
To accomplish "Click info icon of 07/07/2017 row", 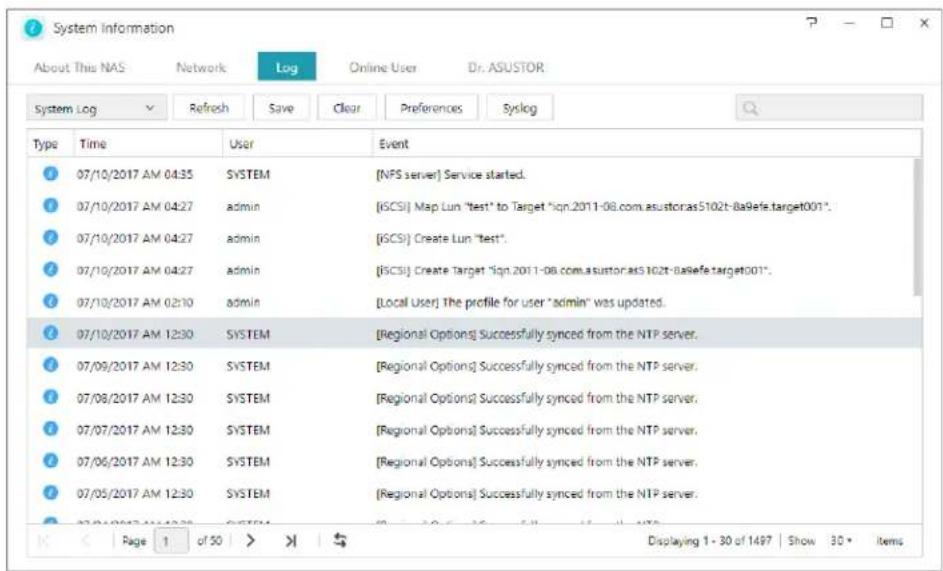I will coord(51,429).
